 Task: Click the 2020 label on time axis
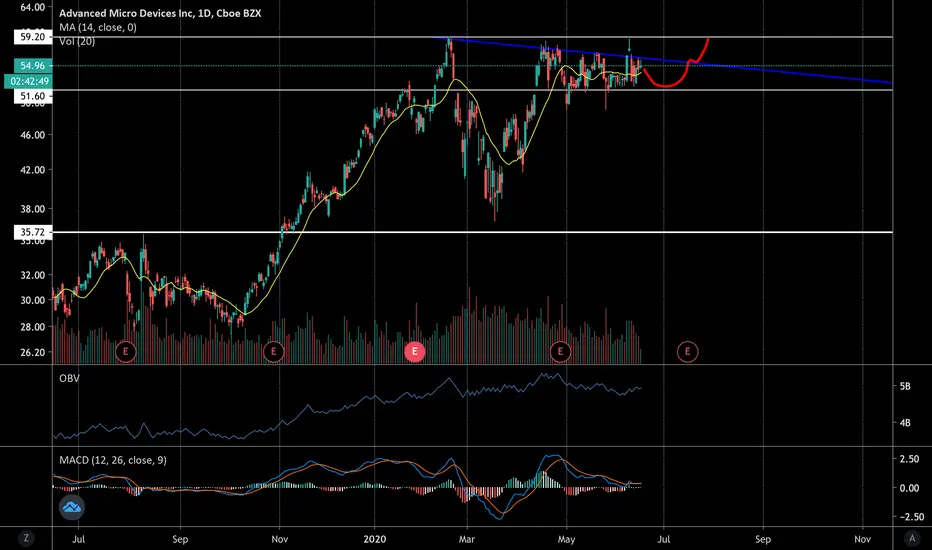tap(374, 539)
